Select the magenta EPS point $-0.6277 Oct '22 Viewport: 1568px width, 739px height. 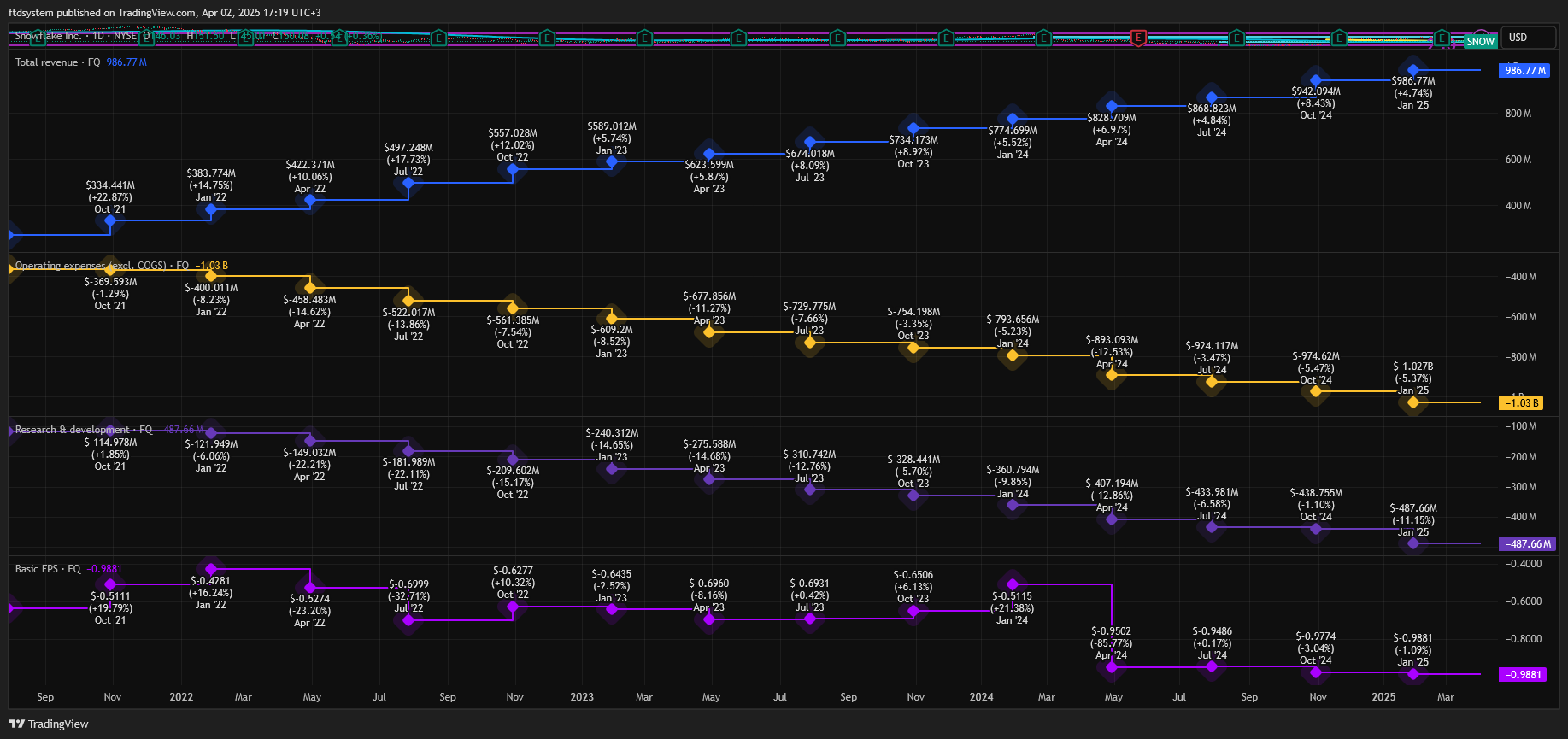click(x=513, y=607)
